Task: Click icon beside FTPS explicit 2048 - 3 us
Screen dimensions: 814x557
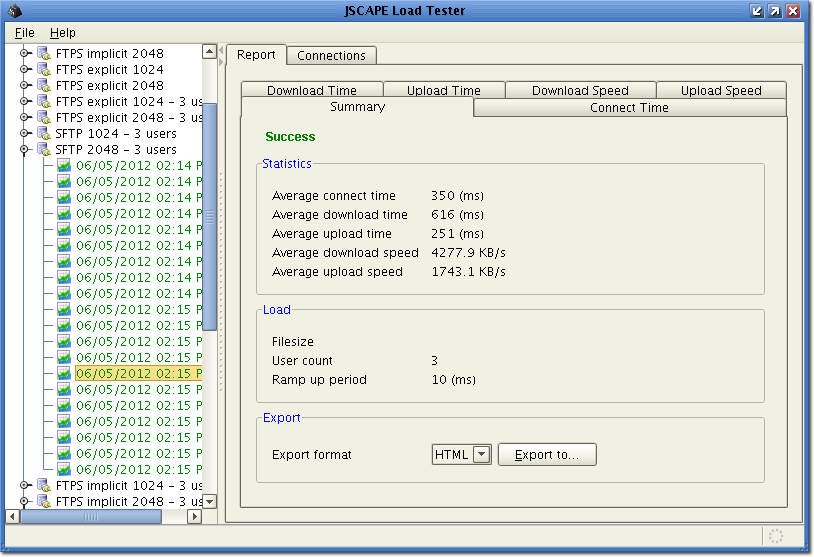Action: tap(44, 118)
